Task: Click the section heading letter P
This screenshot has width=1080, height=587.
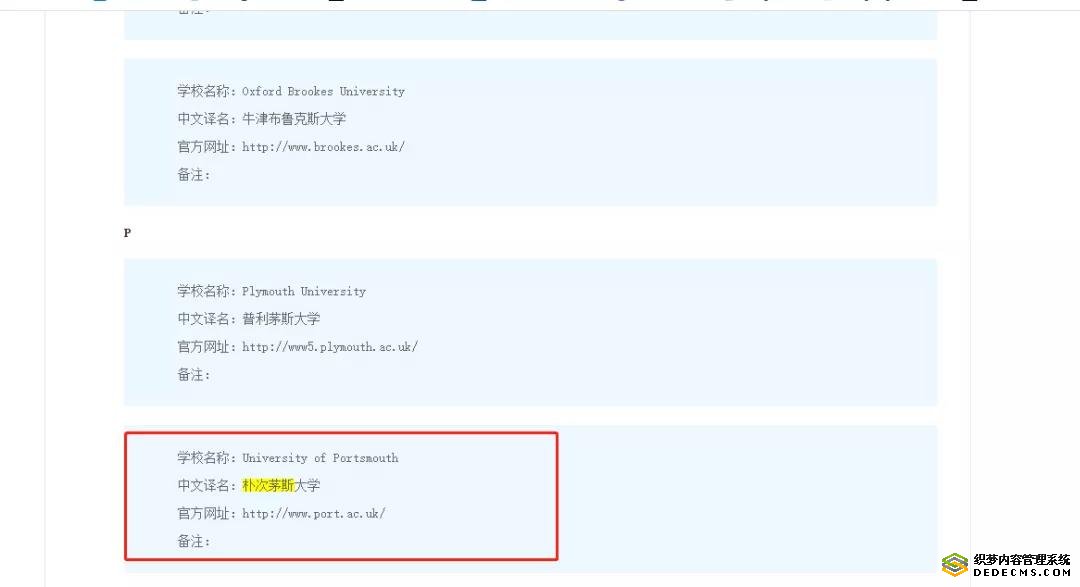Action: click(x=127, y=233)
